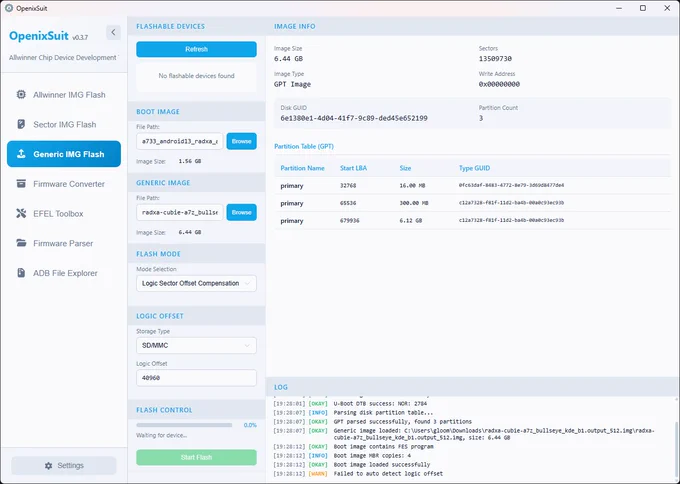Click the 'GPT parsed successfully' log line
Viewport: 680px width, 484px height.
tap(402, 422)
